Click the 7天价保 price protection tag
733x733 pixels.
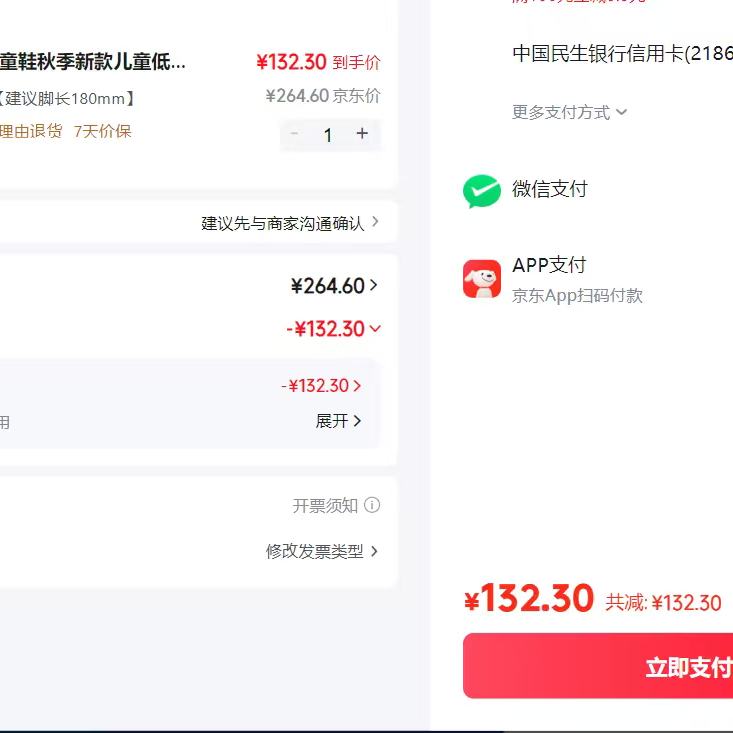102,131
